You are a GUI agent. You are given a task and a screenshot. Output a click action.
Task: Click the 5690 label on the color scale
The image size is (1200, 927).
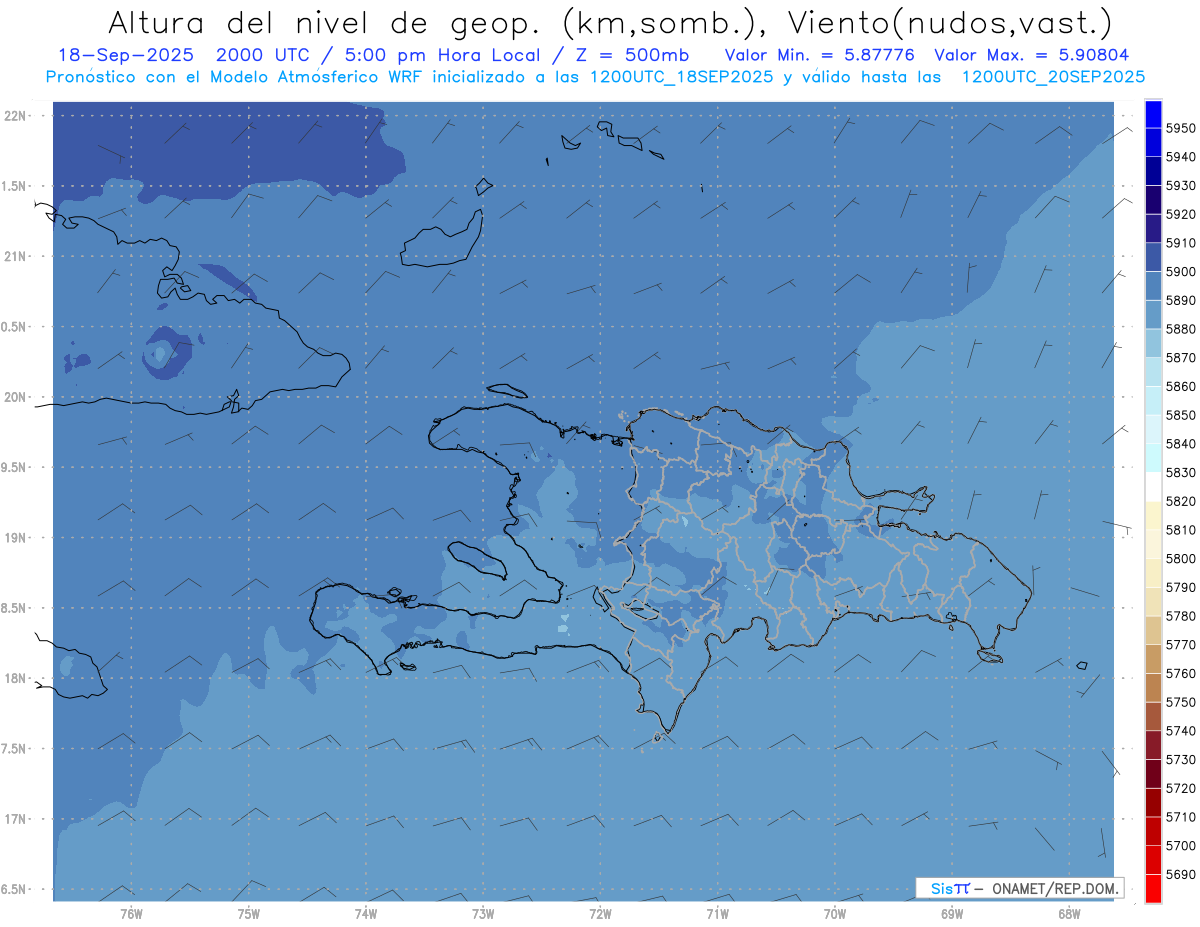click(x=1180, y=874)
